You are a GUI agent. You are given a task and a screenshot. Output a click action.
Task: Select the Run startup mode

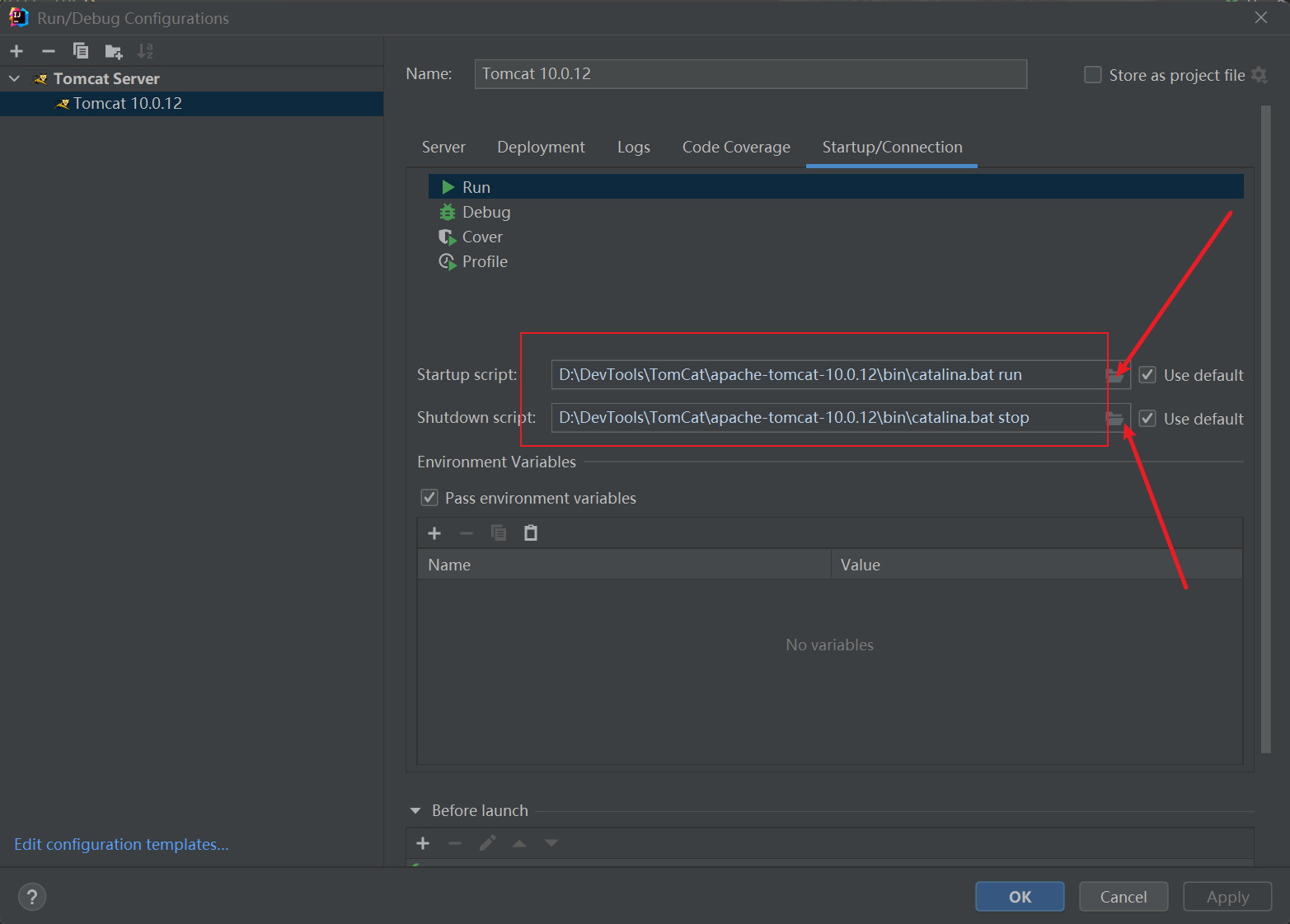pyautogui.click(x=836, y=187)
